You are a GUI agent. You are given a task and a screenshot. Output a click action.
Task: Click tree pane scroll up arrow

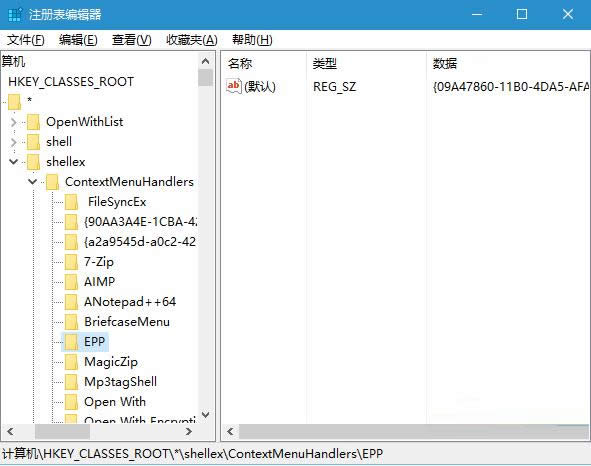206,61
